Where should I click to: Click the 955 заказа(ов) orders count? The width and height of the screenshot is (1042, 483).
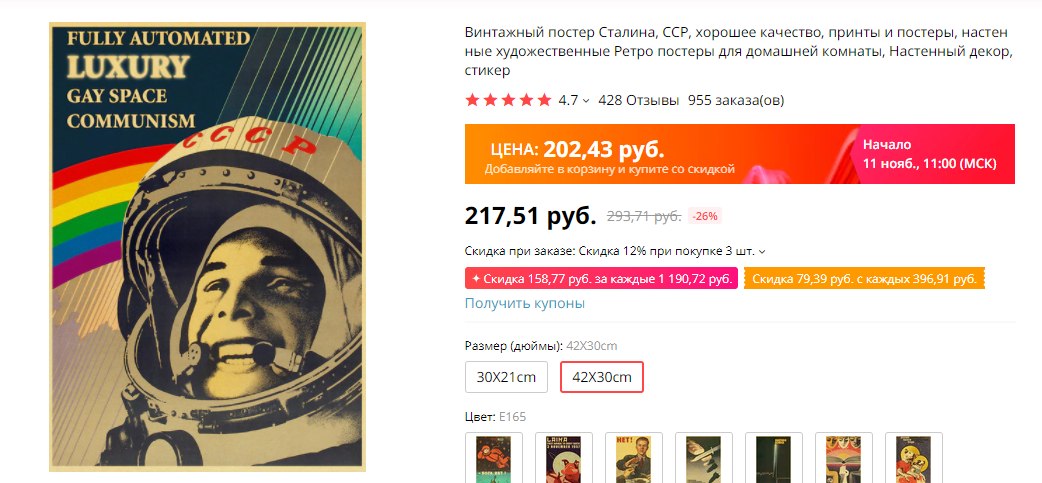point(736,100)
